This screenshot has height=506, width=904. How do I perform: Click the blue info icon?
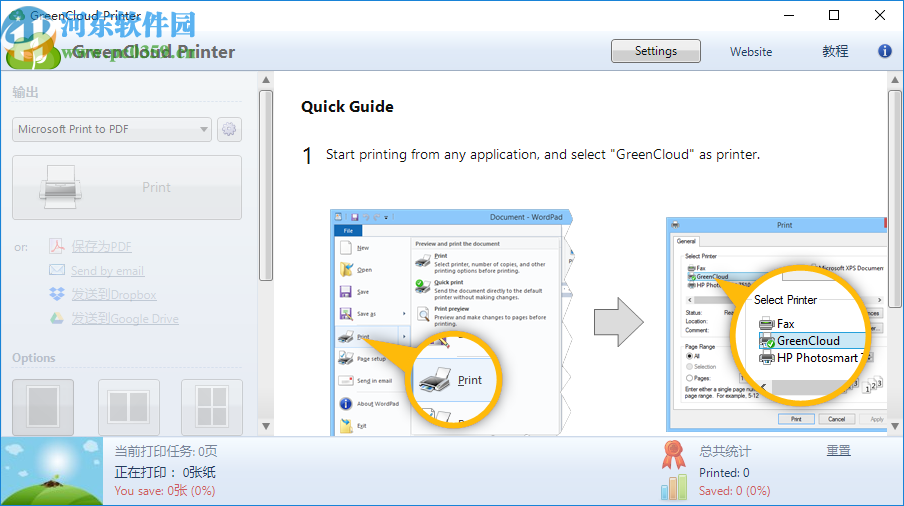point(884,51)
